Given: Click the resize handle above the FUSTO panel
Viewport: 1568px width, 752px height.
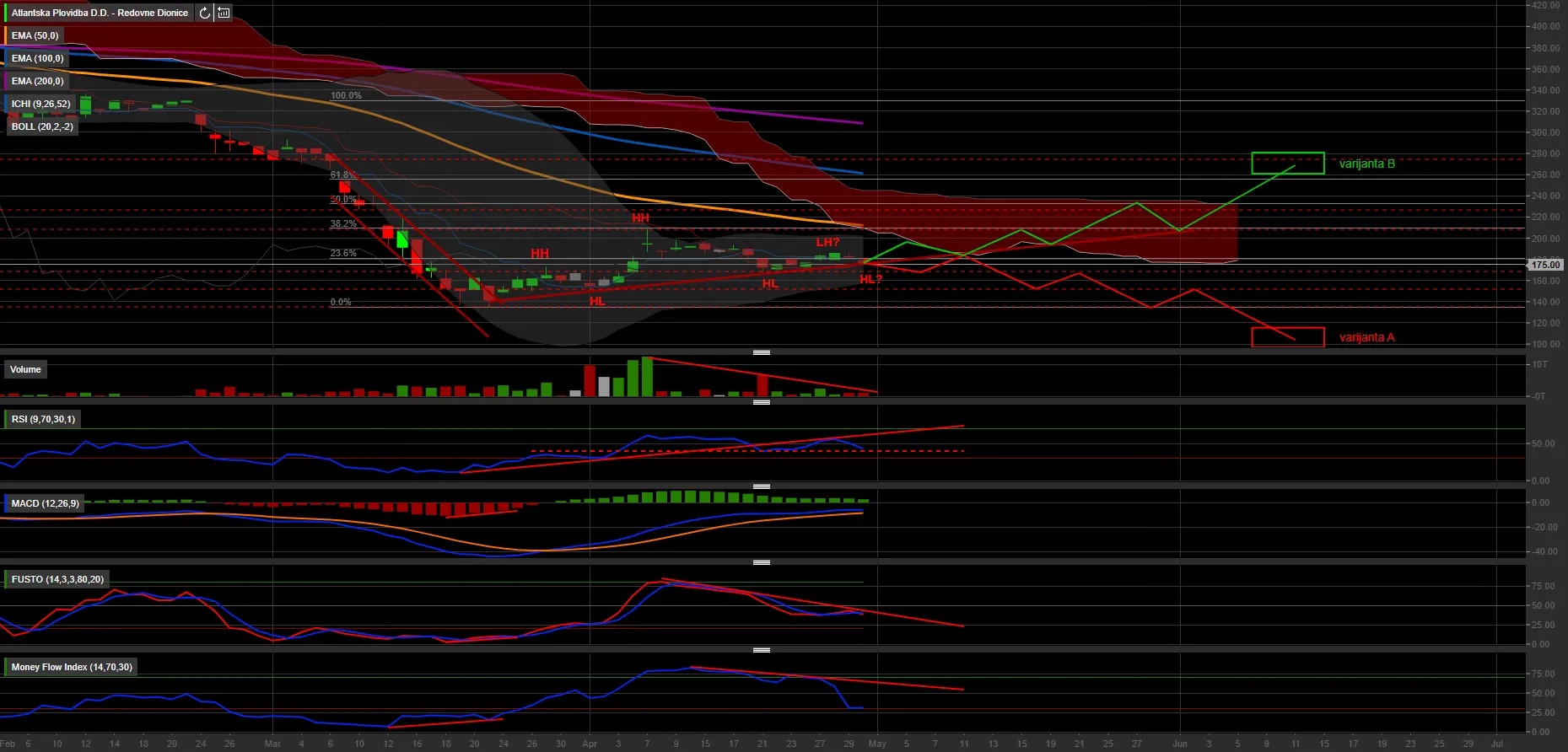Looking at the screenshot, I should pos(762,562).
